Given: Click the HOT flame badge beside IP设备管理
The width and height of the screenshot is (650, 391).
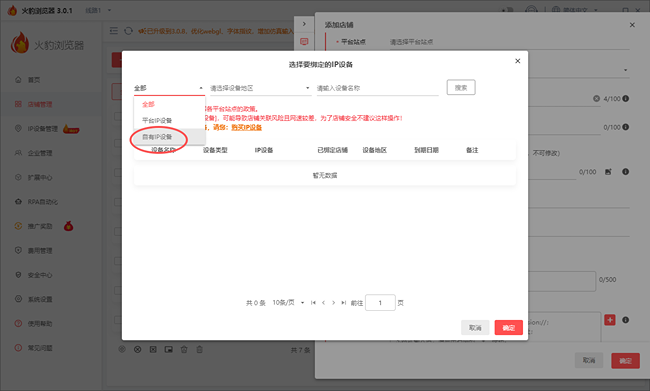Looking at the screenshot, I should (x=71, y=129).
